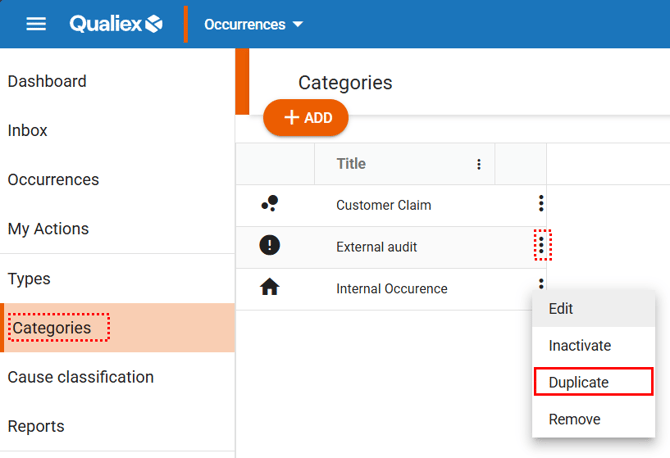Navigate to Cause classification page
Screen dimensions: 670x458
(81, 377)
